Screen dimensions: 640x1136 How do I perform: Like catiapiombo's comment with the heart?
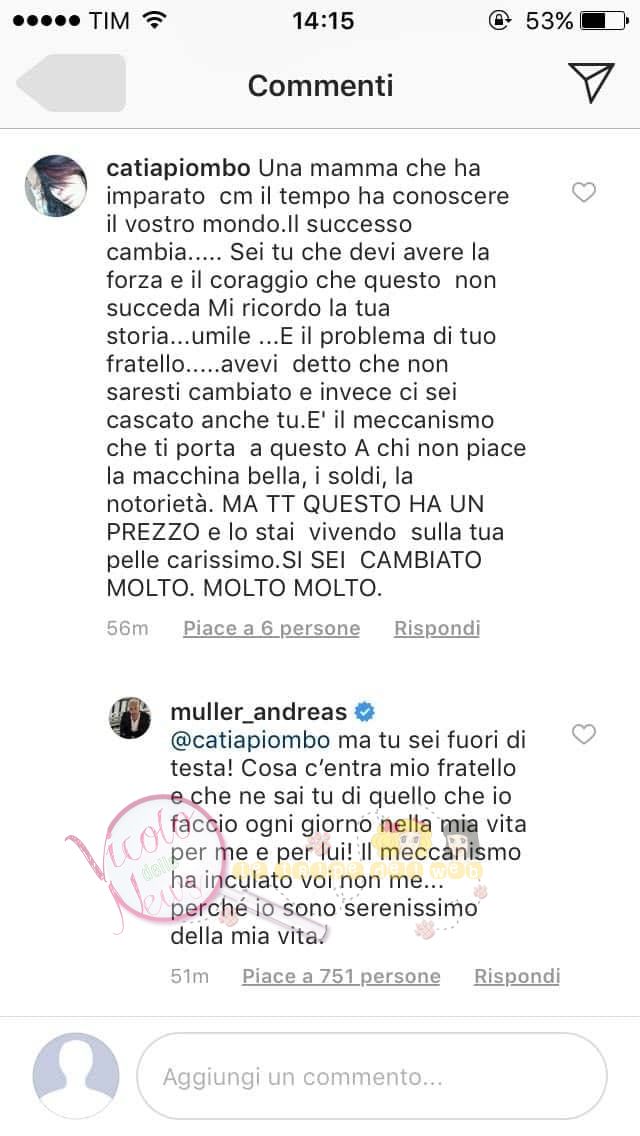(583, 192)
